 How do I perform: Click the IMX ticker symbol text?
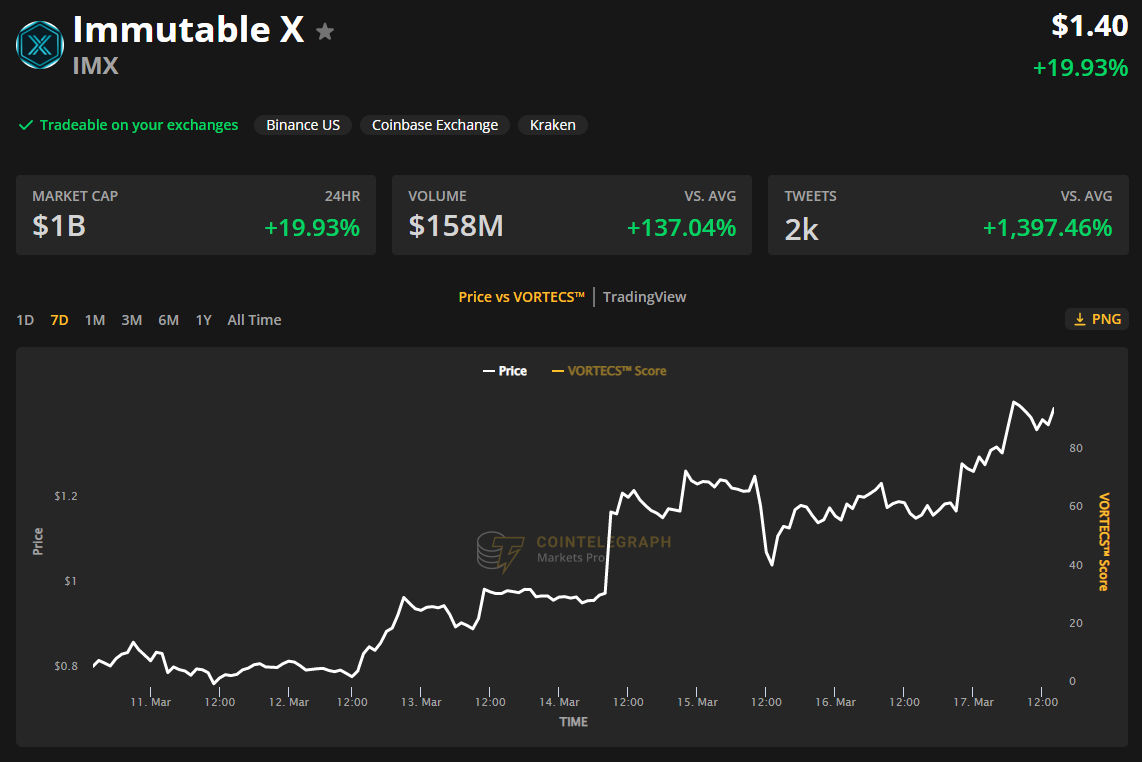95,66
